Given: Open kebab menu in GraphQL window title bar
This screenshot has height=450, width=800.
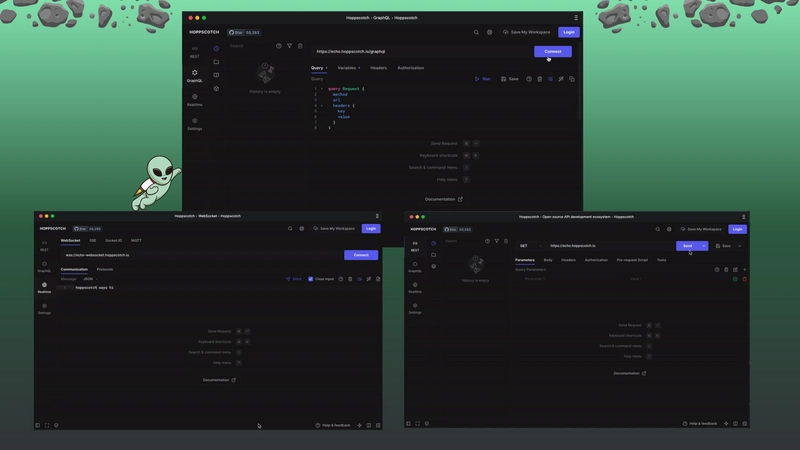Looking at the screenshot, I should click(576, 18).
